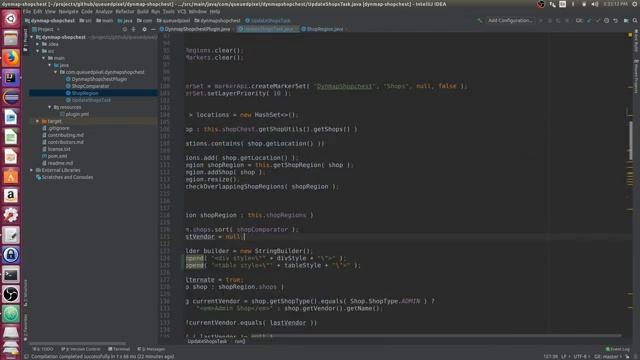Viewport: 640px width, 360px height.
Task: Click the editor vertical scrollbar thumb
Action: pyautogui.click(x=630, y=141)
